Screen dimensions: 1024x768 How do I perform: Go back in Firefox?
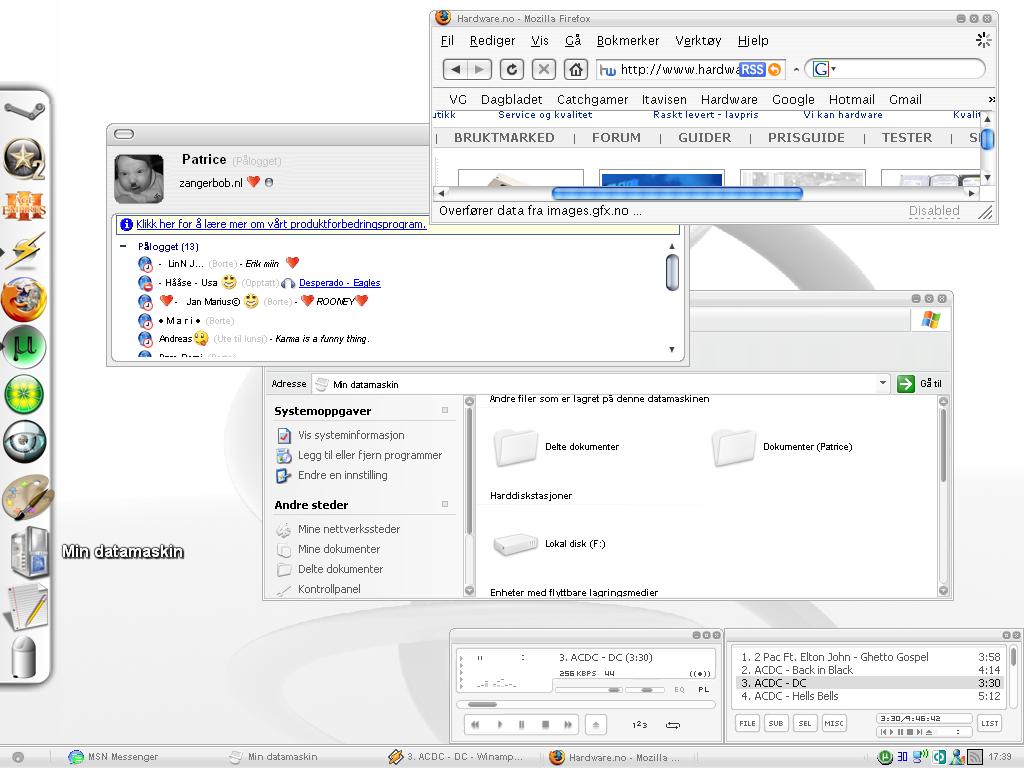click(x=455, y=69)
